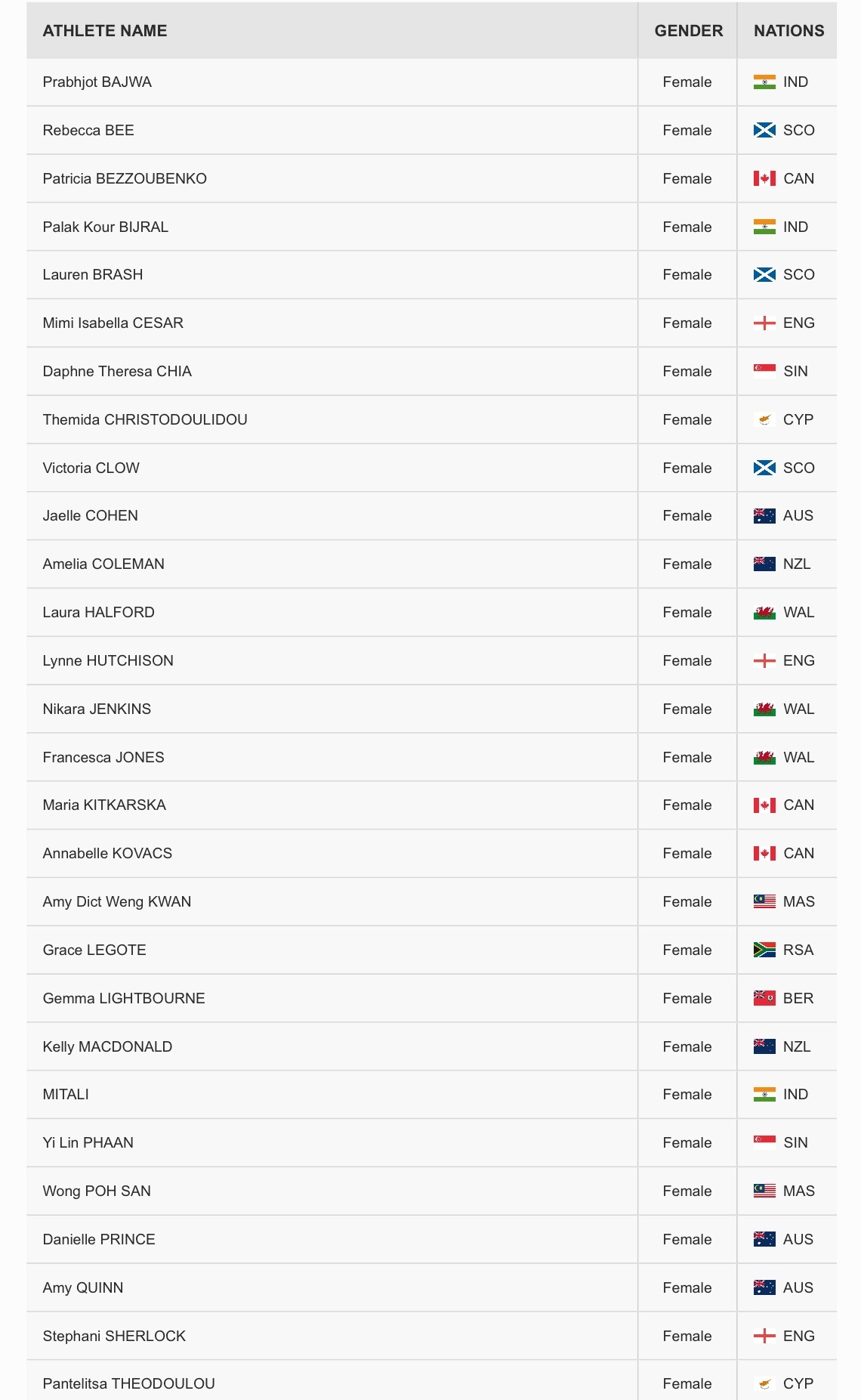
Task: Click the New Zealand flag beside Amelia COLEMAN
Action: [764, 564]
